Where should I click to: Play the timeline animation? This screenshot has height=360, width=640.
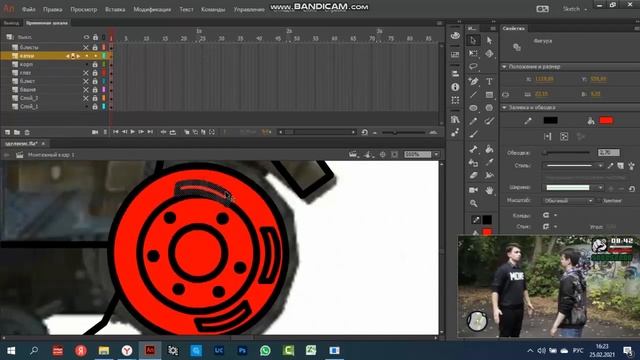click(133, 132)
